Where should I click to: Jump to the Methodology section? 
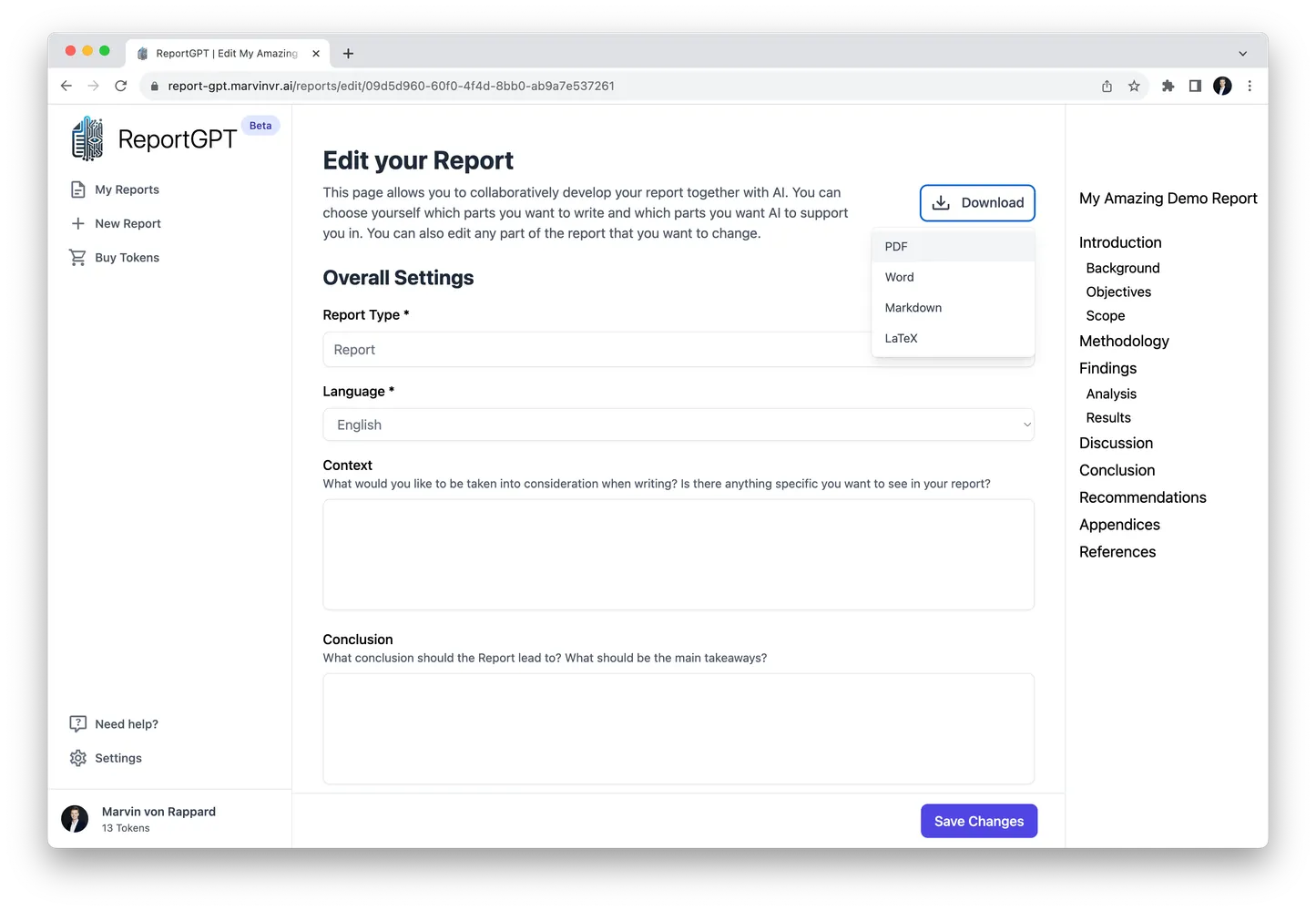(1124, 341)
